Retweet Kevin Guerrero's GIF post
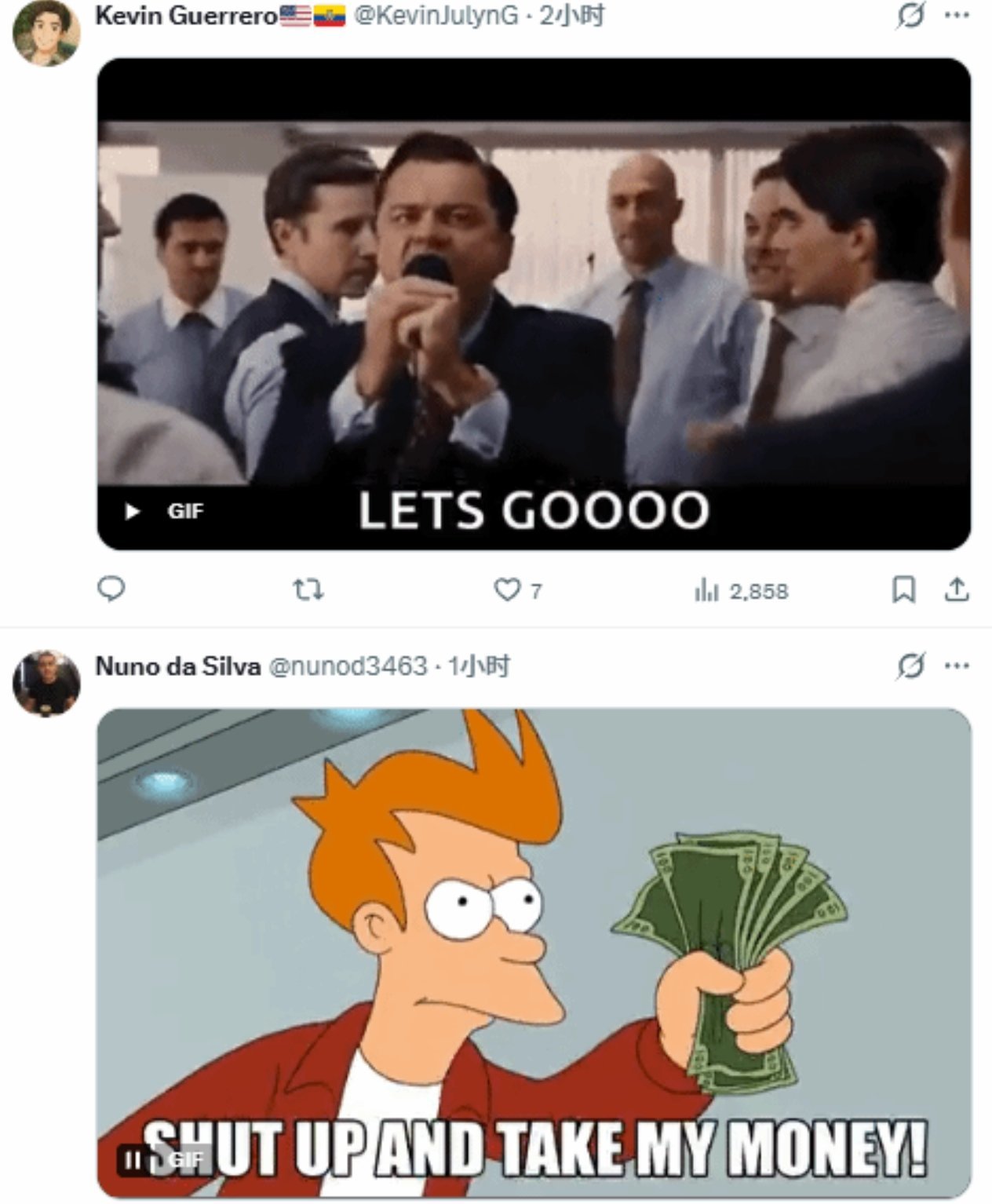The height and width of the screenshot is (1204, 992). click(x=308, y=589)
